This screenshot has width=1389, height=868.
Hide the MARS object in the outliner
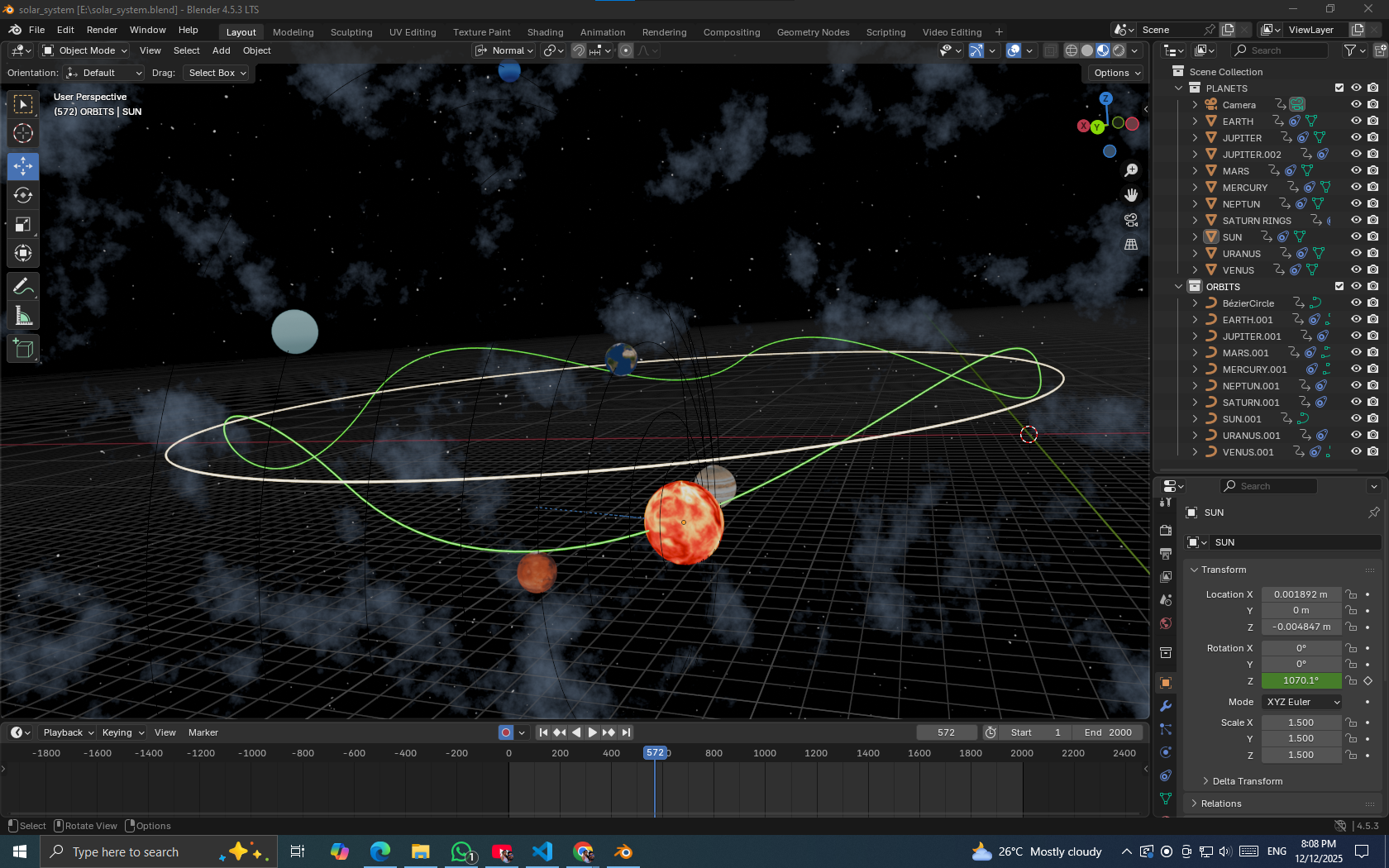[1355, 171]
